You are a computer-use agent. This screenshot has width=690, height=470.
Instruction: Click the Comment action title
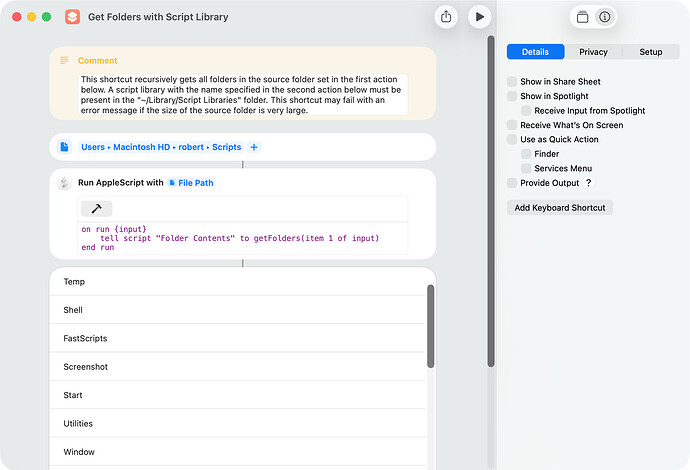[x=97, y=61]
